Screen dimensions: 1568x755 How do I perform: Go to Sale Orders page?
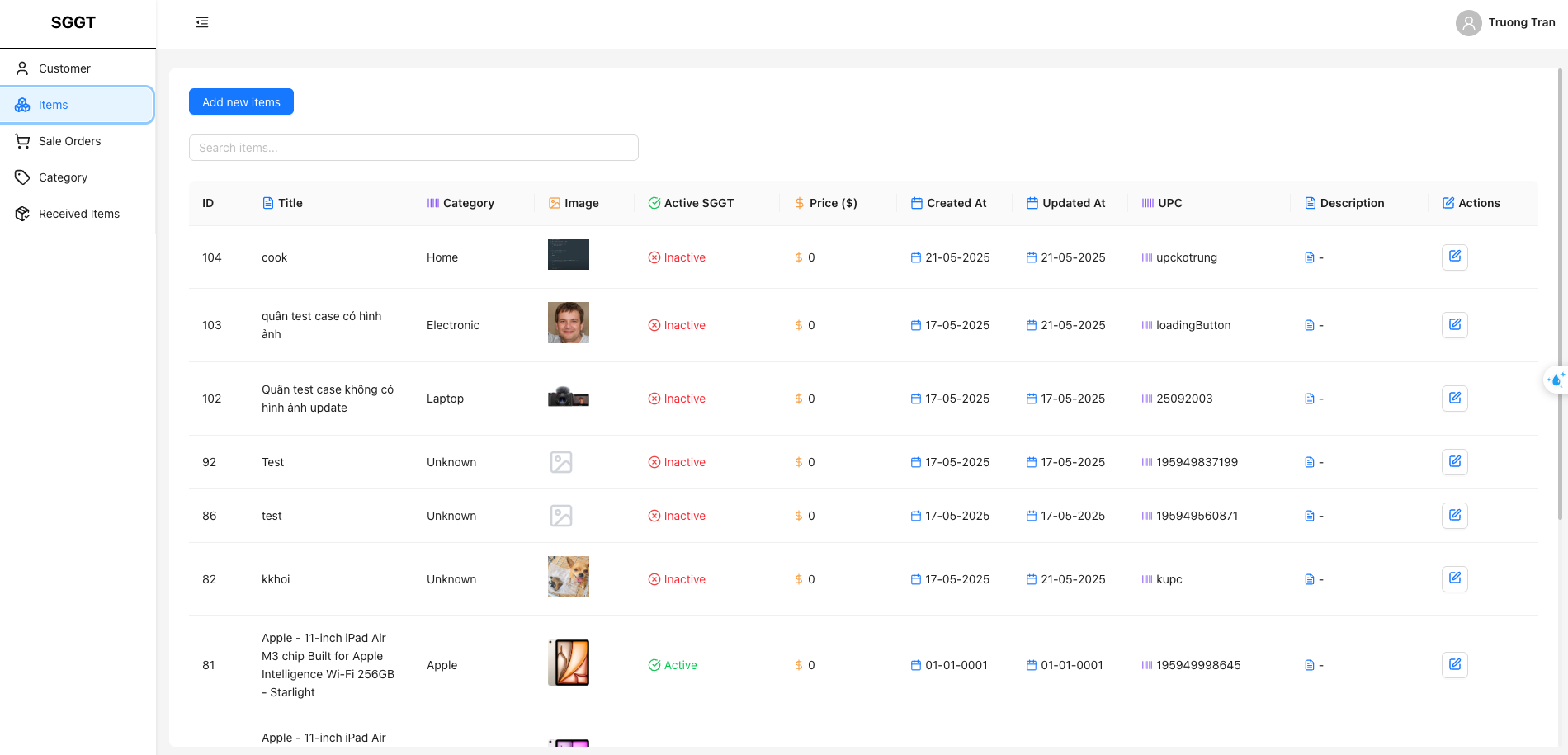coord(69,141)
